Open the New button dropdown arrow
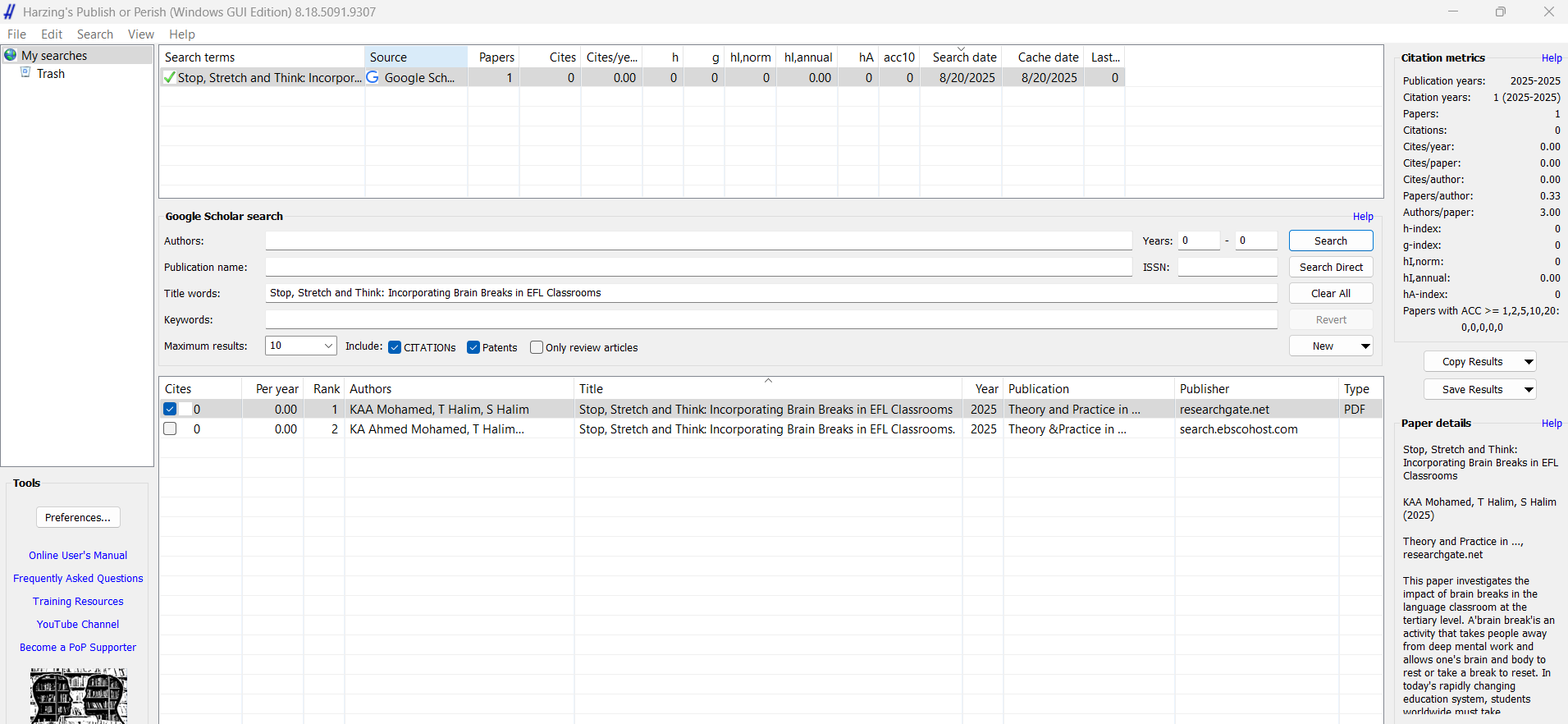 click(x=1365, y=346)
